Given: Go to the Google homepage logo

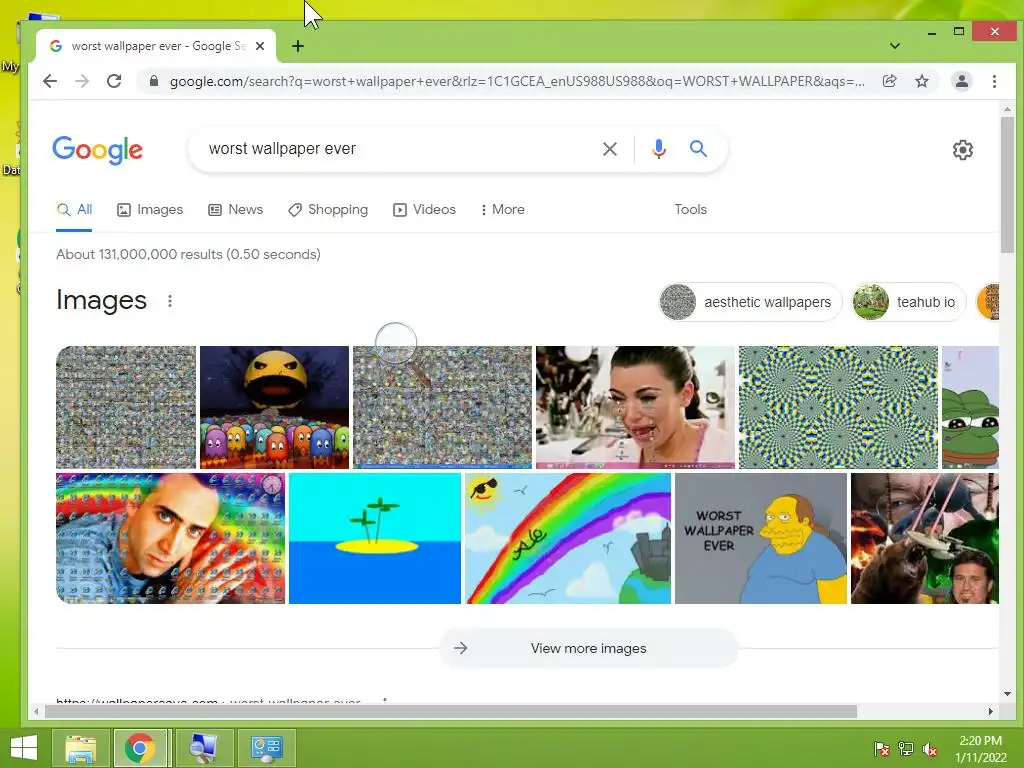Looking at the screenshot, I should [97, 150].
